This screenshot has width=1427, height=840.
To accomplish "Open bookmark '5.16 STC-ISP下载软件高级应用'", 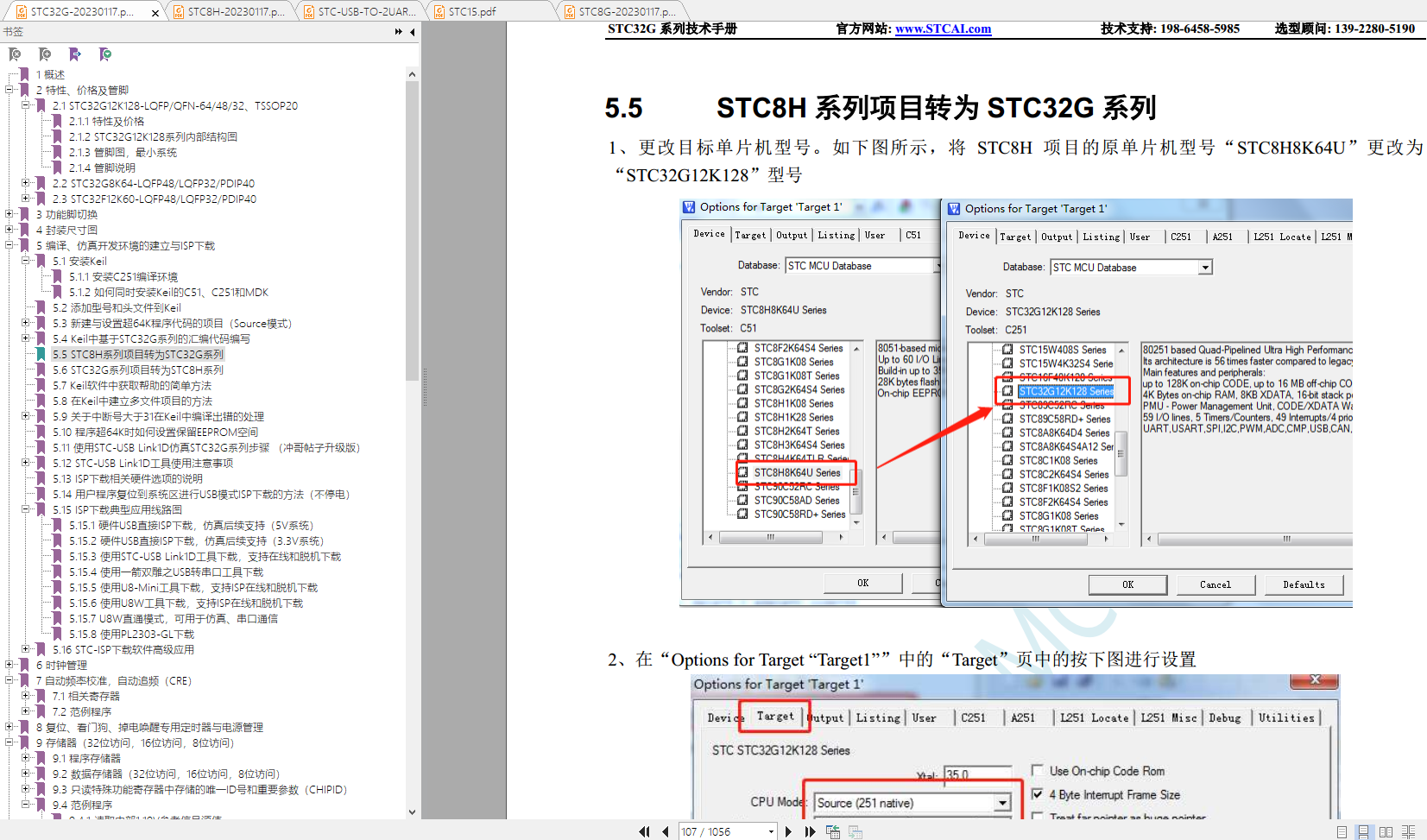I will tap(123, 649).
